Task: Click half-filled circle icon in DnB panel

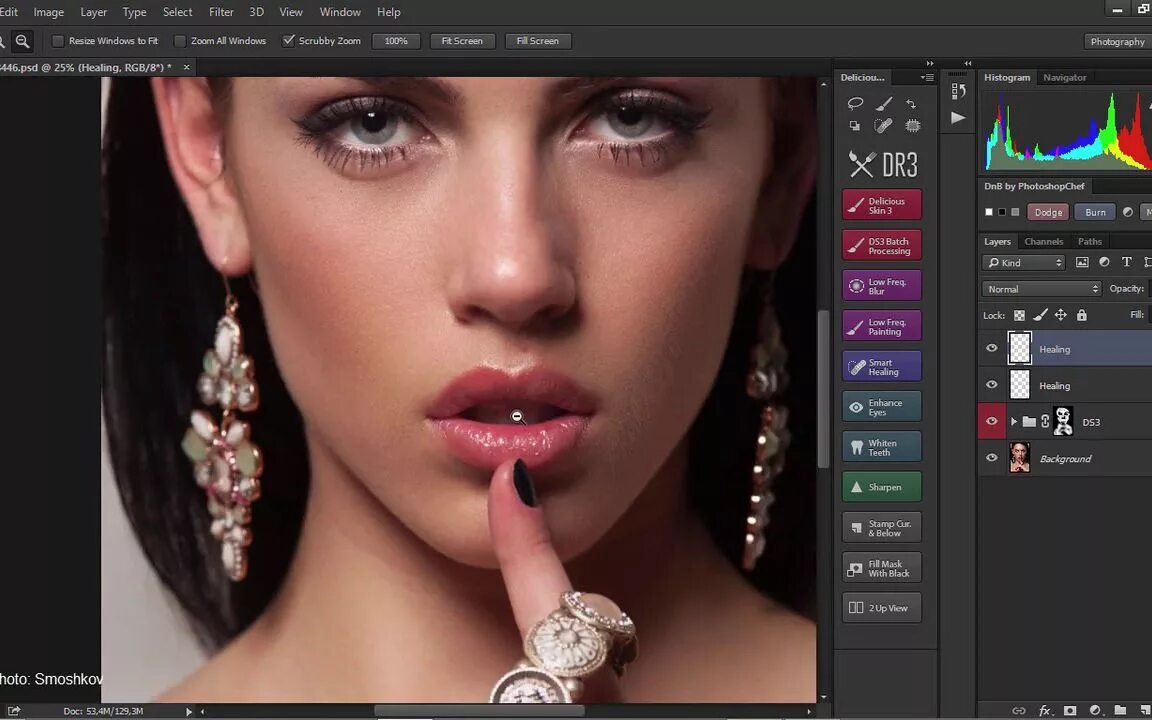Action: click(x=1128, y=212)
